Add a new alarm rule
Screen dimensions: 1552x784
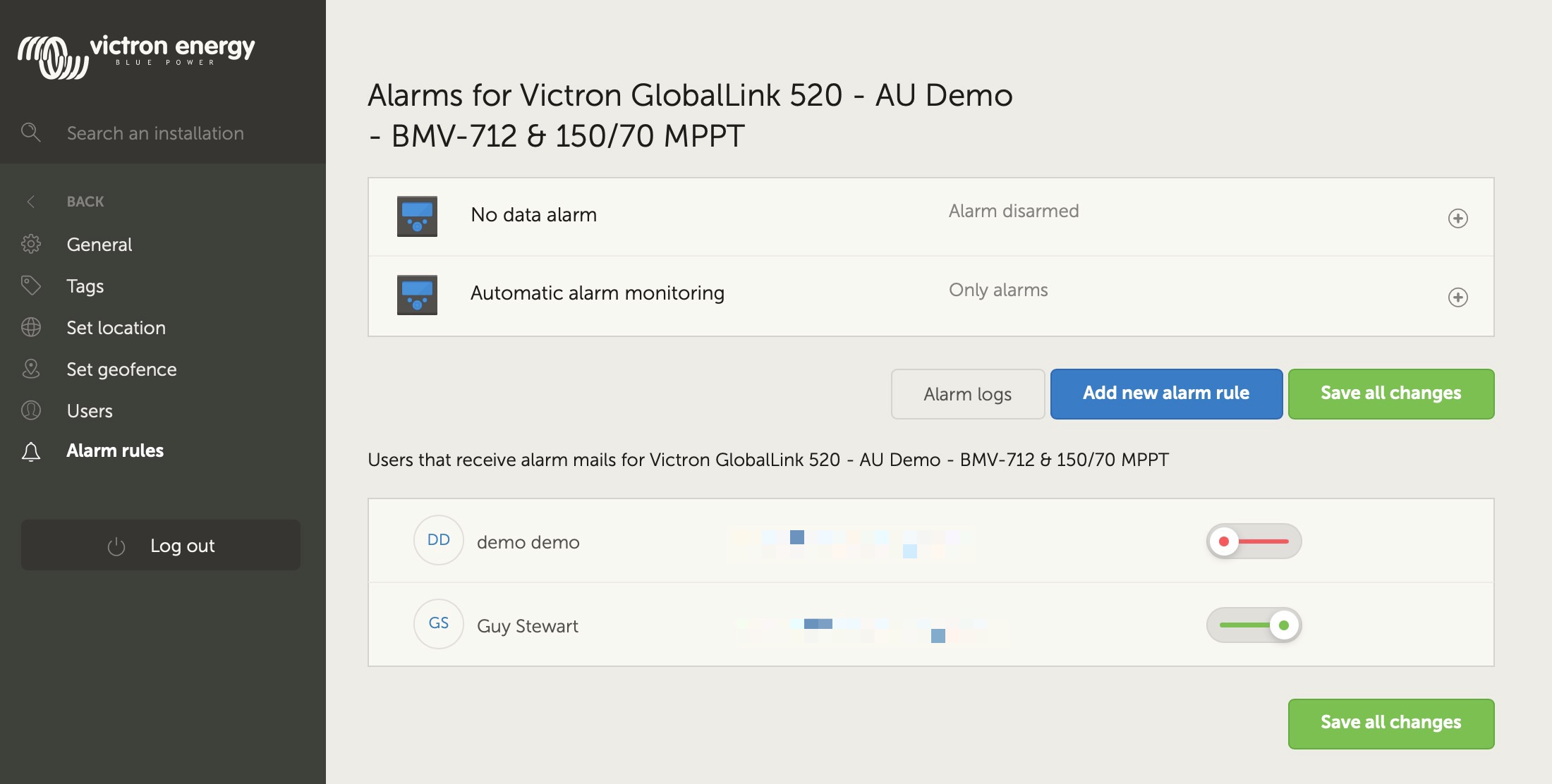tap(1166, 393)
